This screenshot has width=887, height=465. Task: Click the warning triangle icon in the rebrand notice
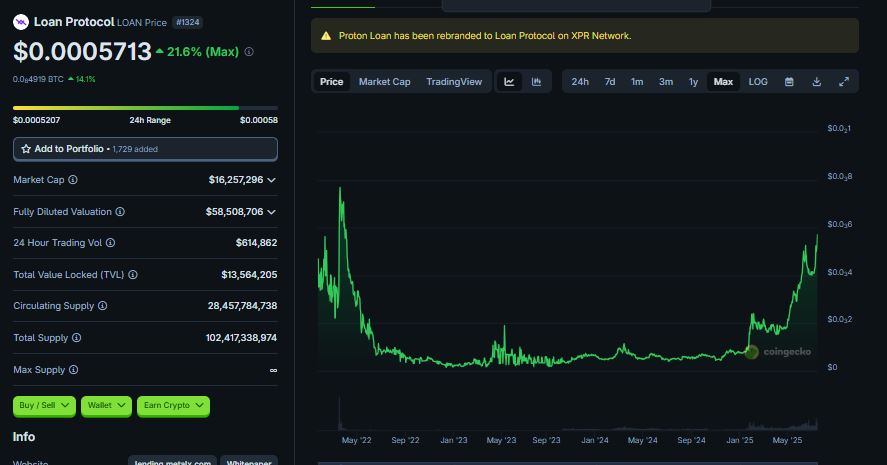coord(326,36)
